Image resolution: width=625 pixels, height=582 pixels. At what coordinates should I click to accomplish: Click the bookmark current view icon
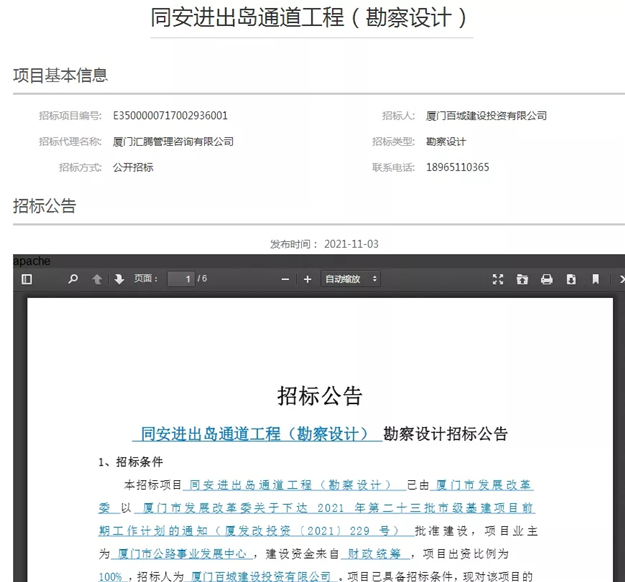click(x=596, y=279)
